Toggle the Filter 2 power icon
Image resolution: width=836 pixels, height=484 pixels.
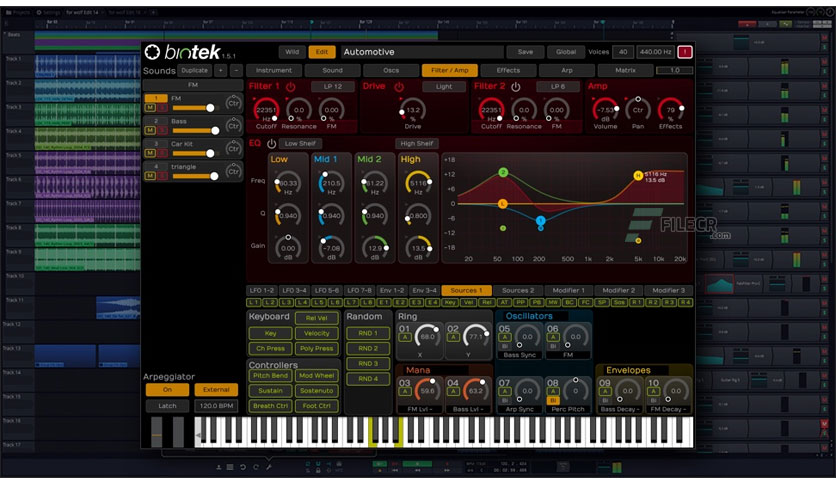(x=516, y=86)
